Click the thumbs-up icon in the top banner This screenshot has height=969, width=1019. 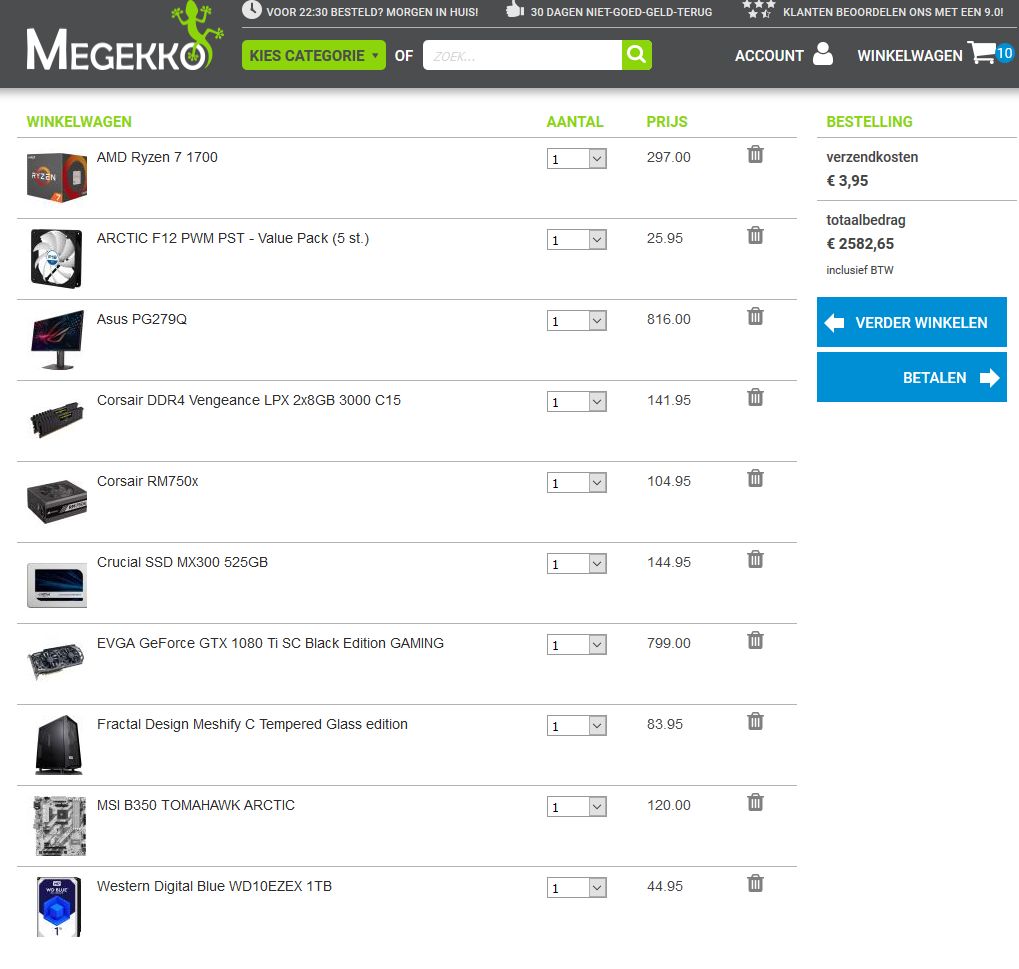(x=515, y=9)
